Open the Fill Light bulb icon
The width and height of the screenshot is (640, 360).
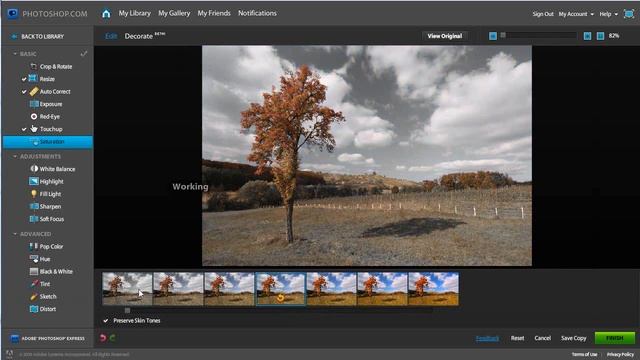[34, 193]
